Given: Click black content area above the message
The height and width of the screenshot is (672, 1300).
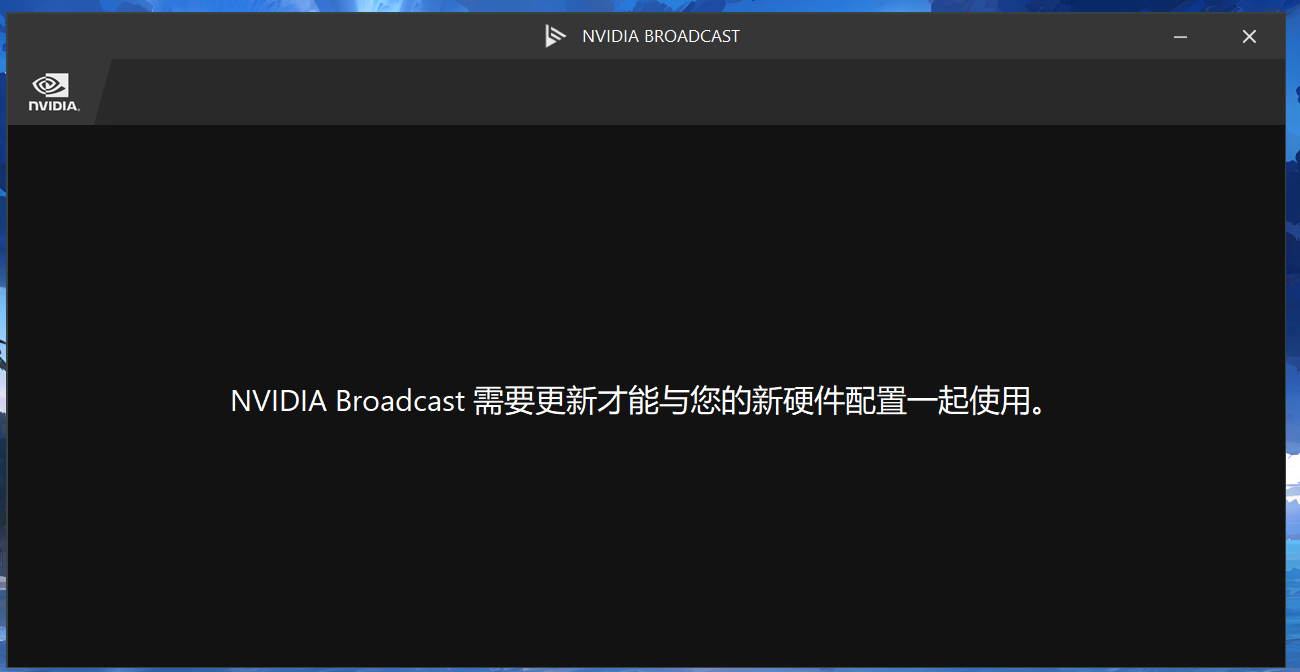Looking at the screenshot, I should pos(640,250).
